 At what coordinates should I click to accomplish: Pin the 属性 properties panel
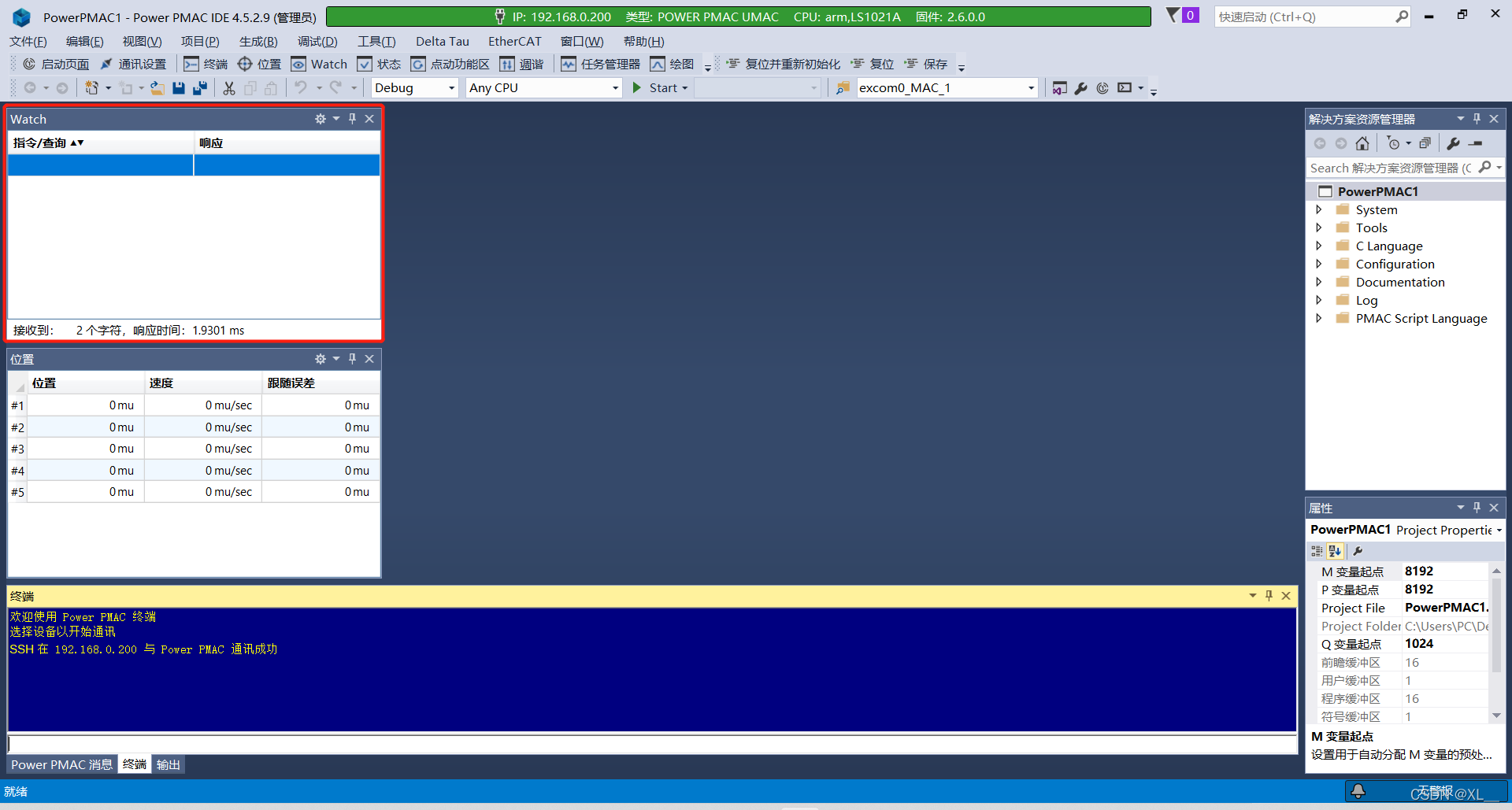click(1477, 508)
